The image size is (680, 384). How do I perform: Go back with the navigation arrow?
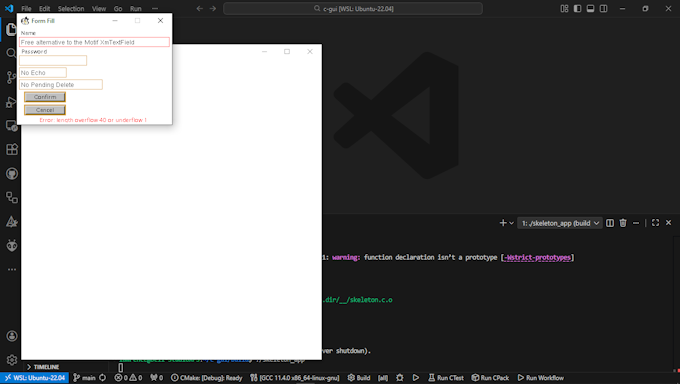199,9
